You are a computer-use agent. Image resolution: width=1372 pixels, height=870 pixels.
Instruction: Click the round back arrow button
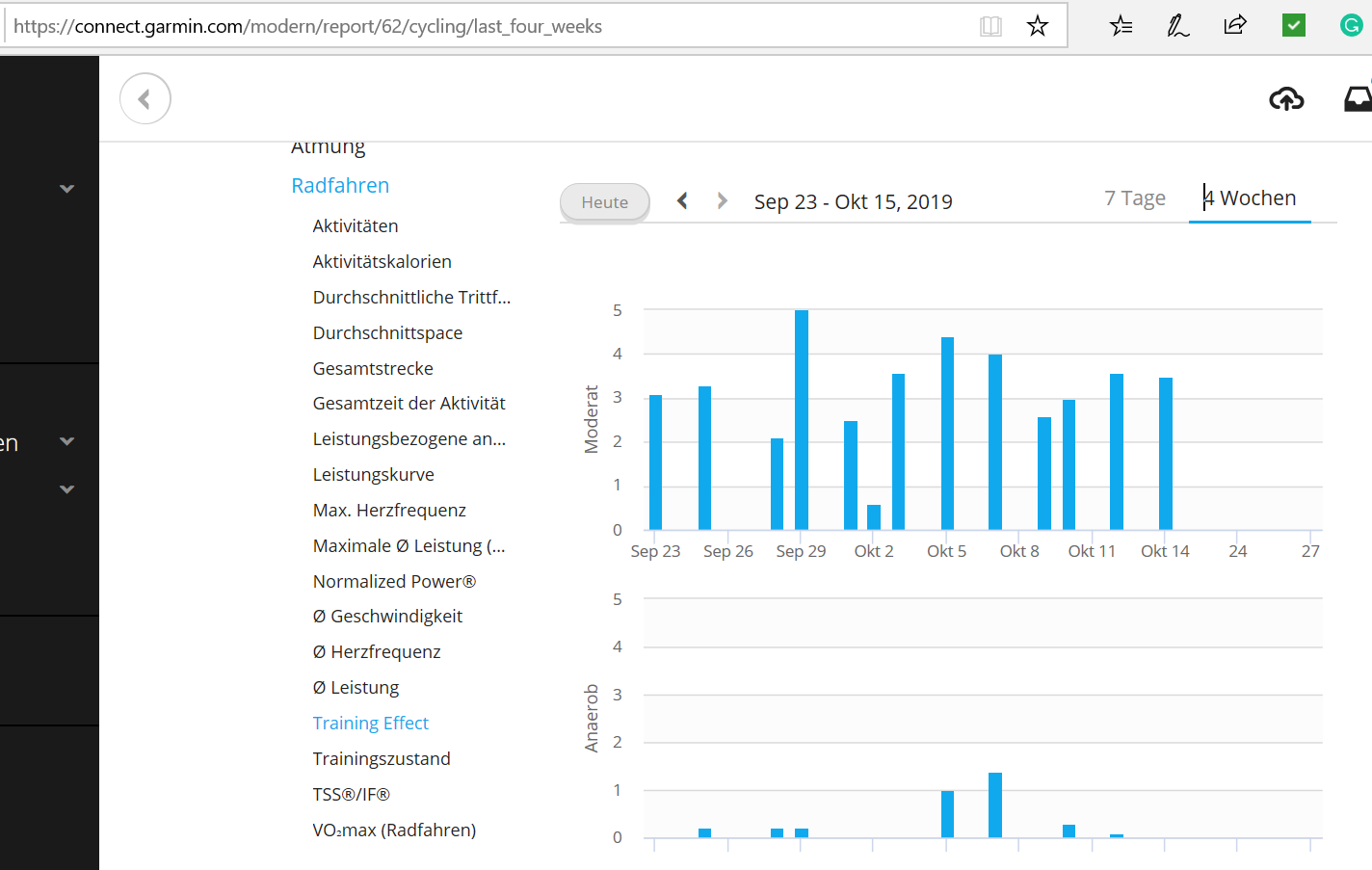145,98
